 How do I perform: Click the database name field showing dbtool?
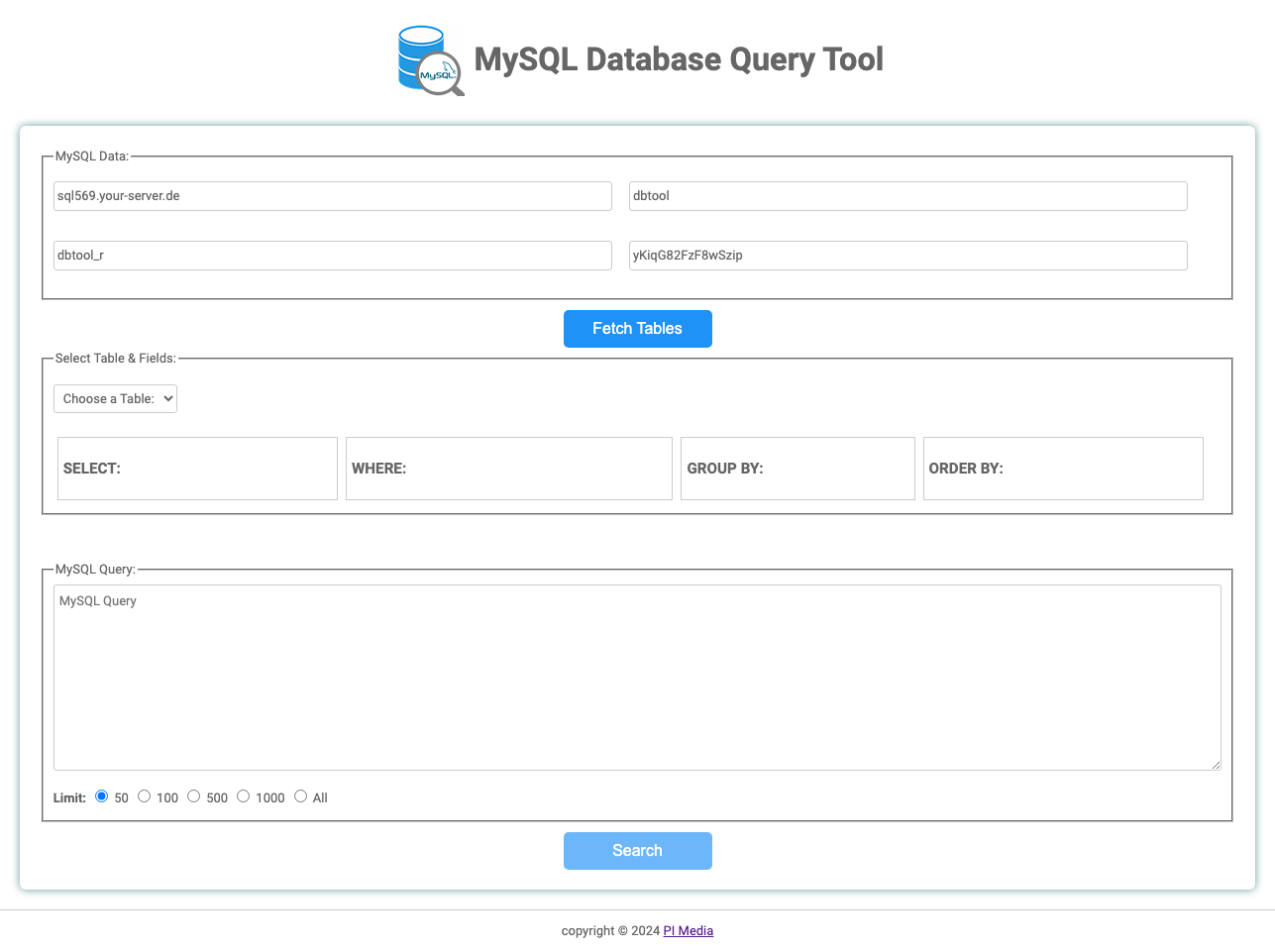[908, 196]
